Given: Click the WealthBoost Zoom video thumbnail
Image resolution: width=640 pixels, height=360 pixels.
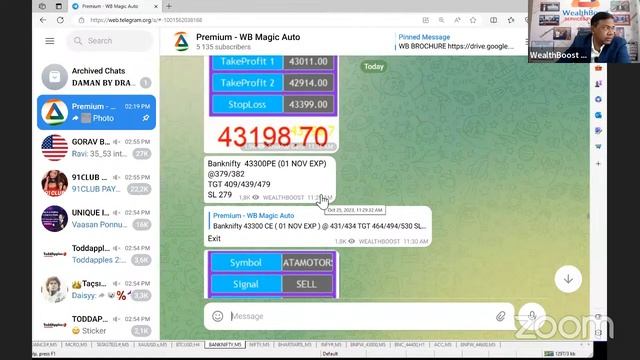Looking at the screenshot, I should 584,31.
